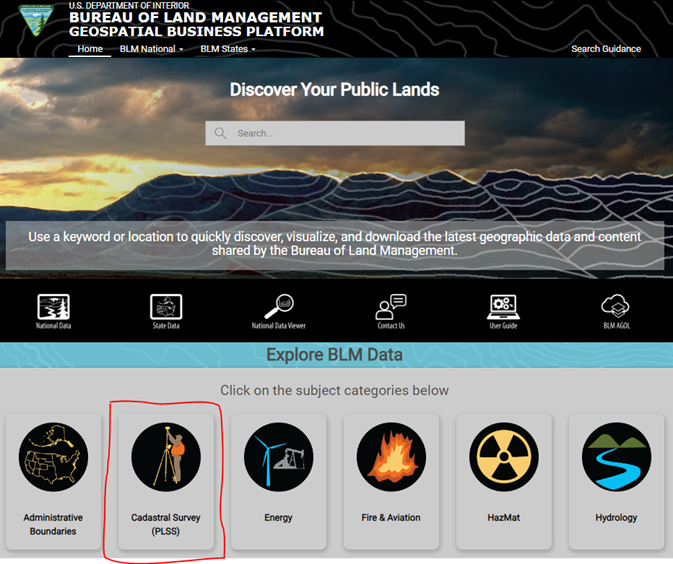Select the HazMat radiation icon
The image size is (673, 564).
click(x=504, y=457)
